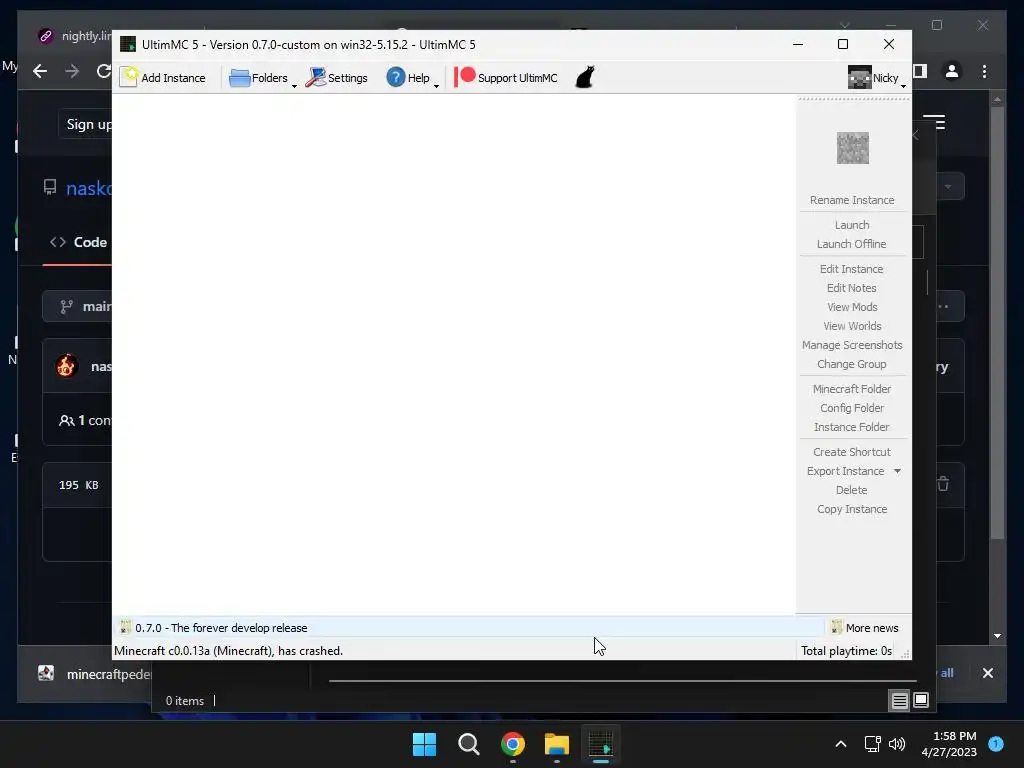Click the Support UltimMC Patreon button

[506, 78]
